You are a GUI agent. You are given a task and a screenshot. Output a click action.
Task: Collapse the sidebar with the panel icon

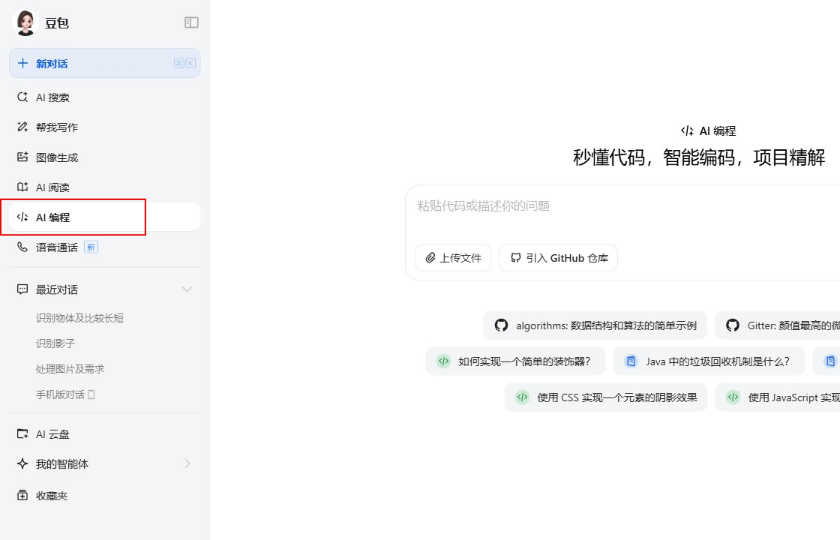pos(191,22)
